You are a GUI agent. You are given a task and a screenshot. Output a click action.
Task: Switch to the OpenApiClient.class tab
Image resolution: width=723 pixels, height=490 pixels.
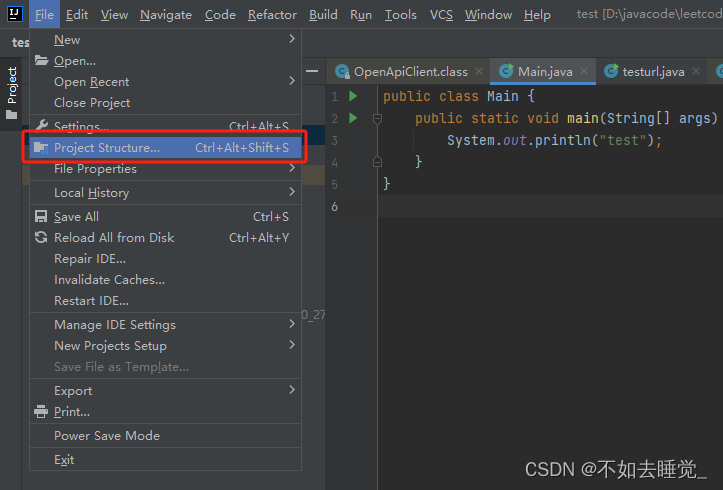pyautogui.click(x=408, y=71)
